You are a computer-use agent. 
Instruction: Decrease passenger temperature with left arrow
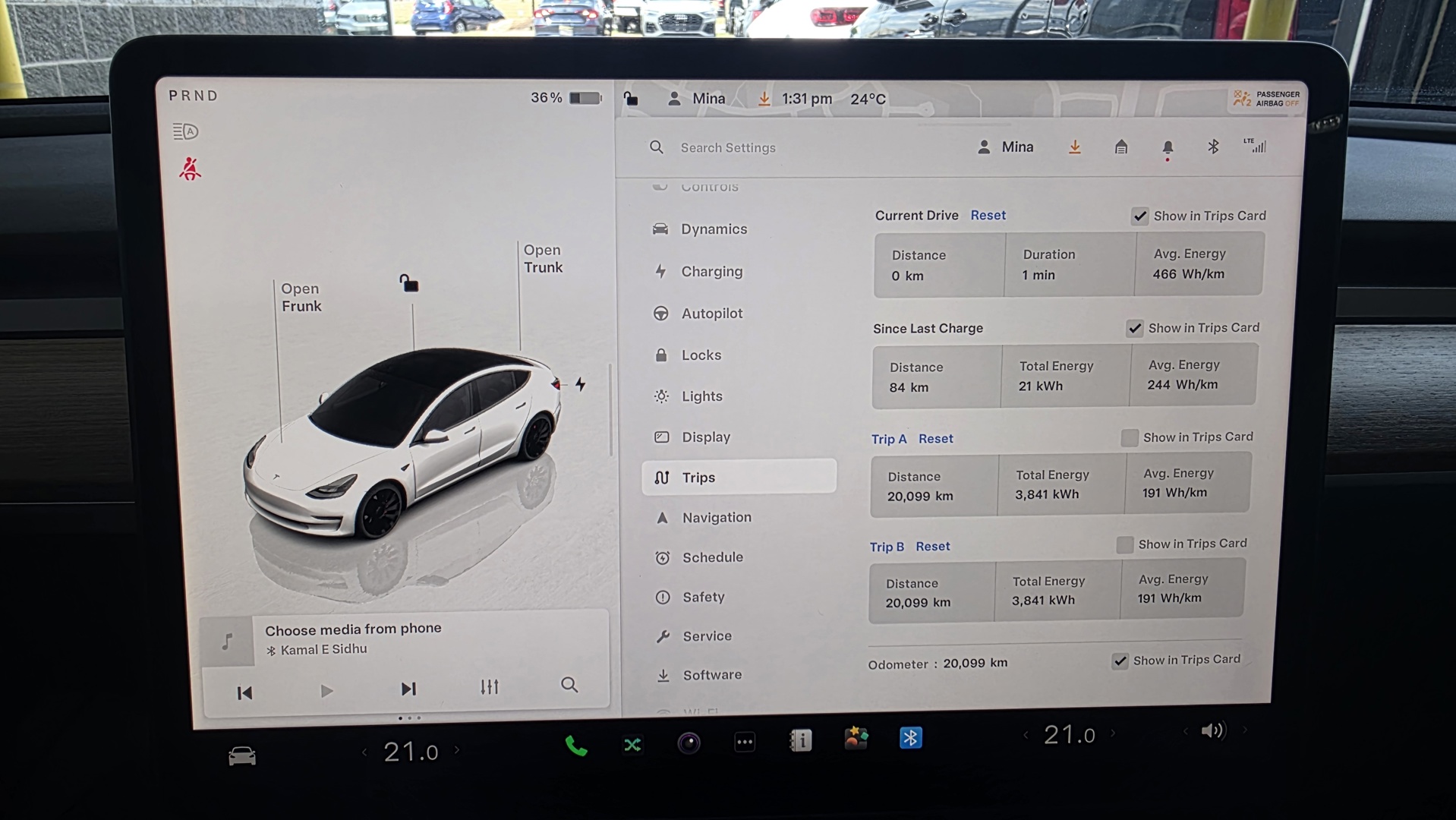tap(1026, 735)
